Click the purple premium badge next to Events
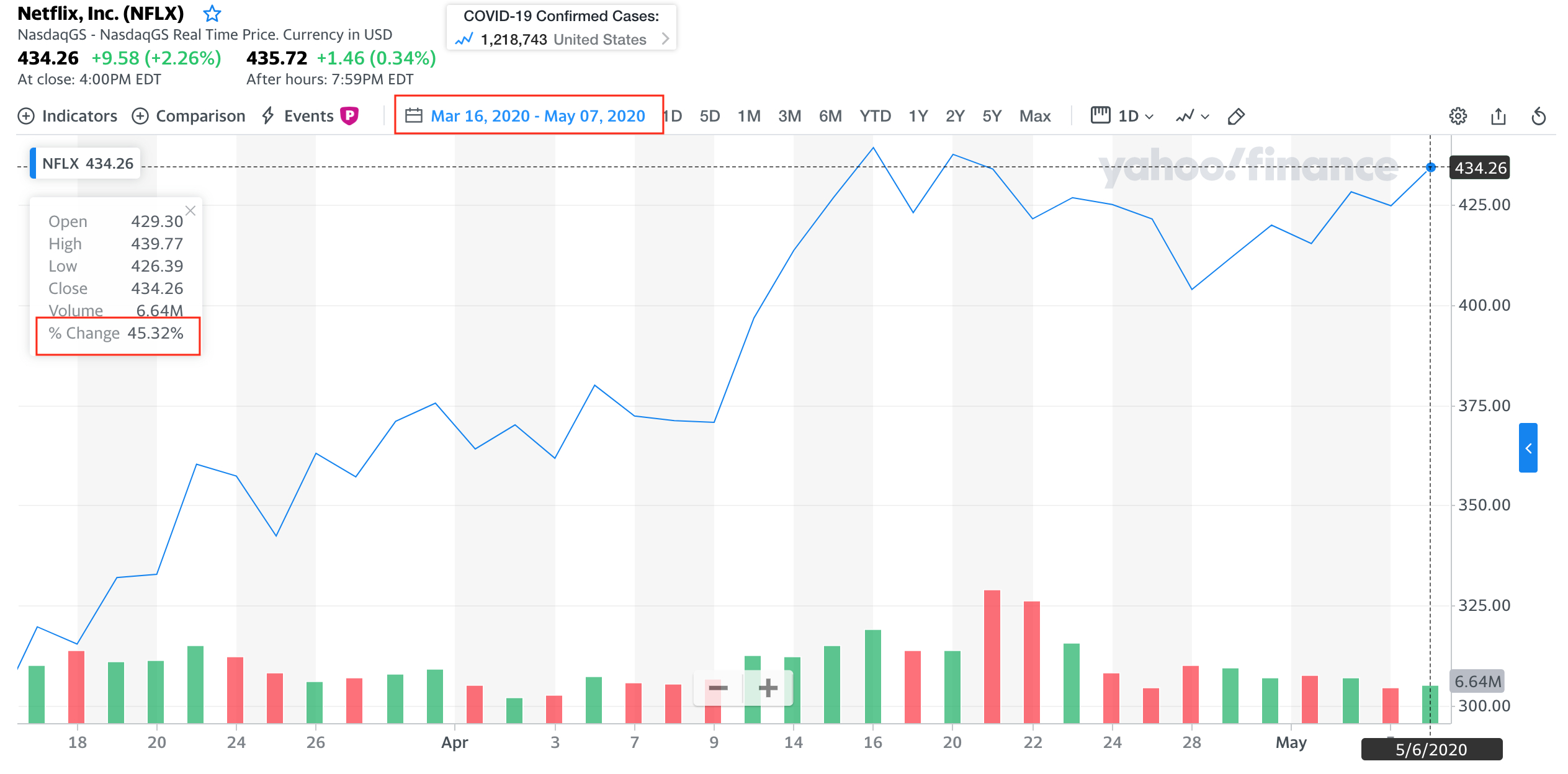This screenshot has width=1568, height=774. pyautogui.click(x=349, y=116)
